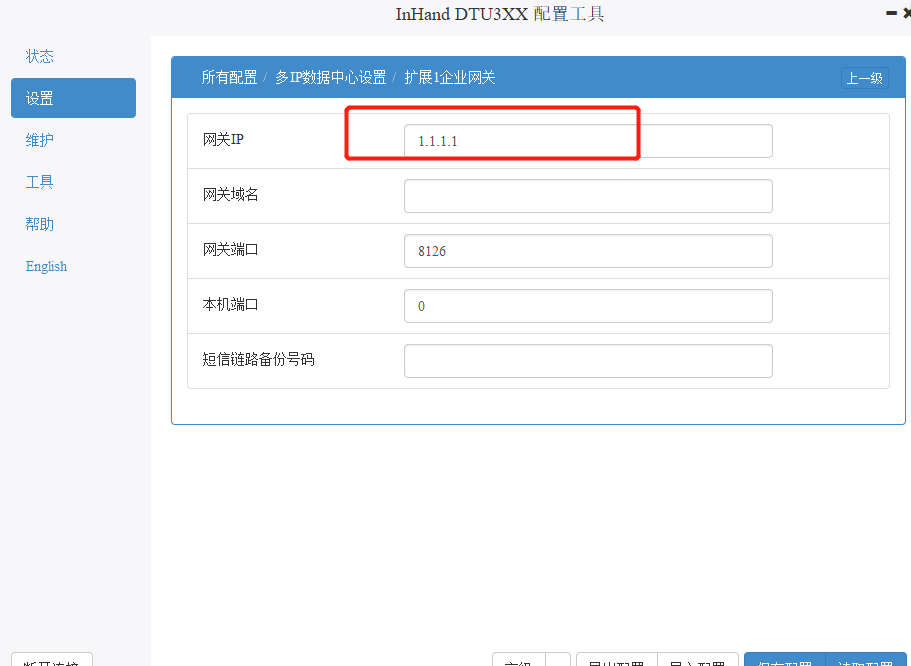Viewport: 911px width, 666px height.
Task: Click the 本机端口 field showing 0
Action: click(x=588, y=306)
